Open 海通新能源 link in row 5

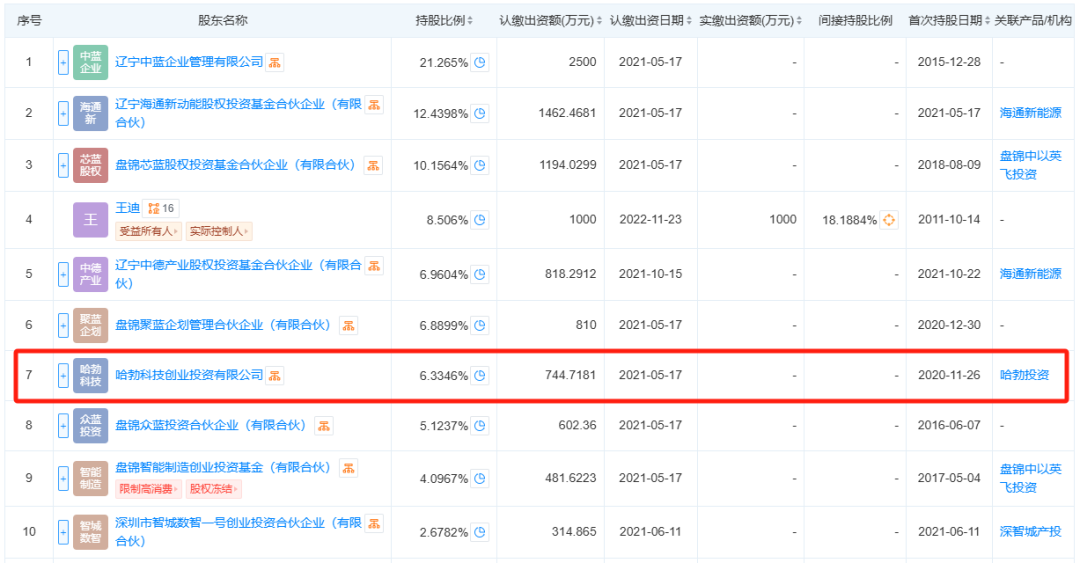point(1030,274)
